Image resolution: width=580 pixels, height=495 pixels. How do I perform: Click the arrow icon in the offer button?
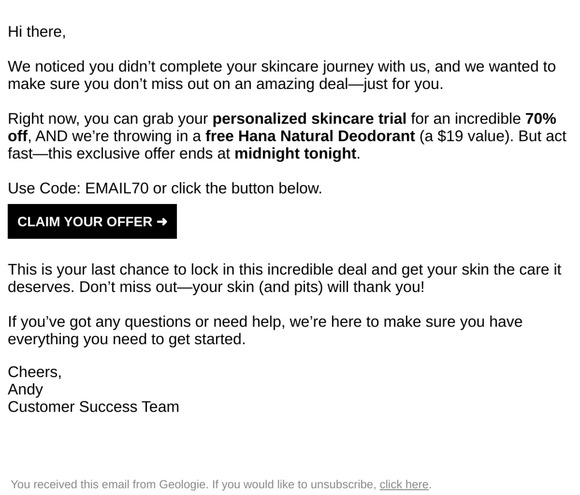pos(162,222)
